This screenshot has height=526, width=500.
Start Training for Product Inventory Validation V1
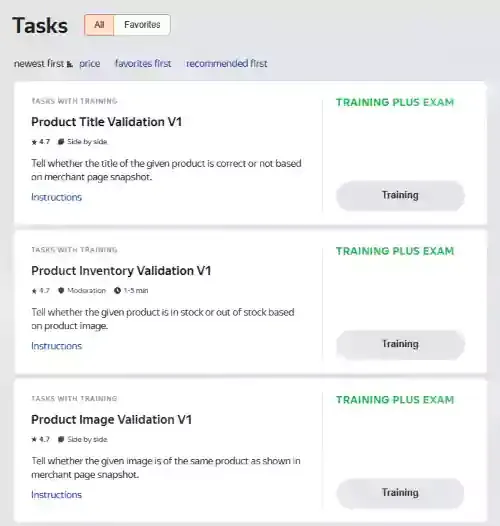400,344
